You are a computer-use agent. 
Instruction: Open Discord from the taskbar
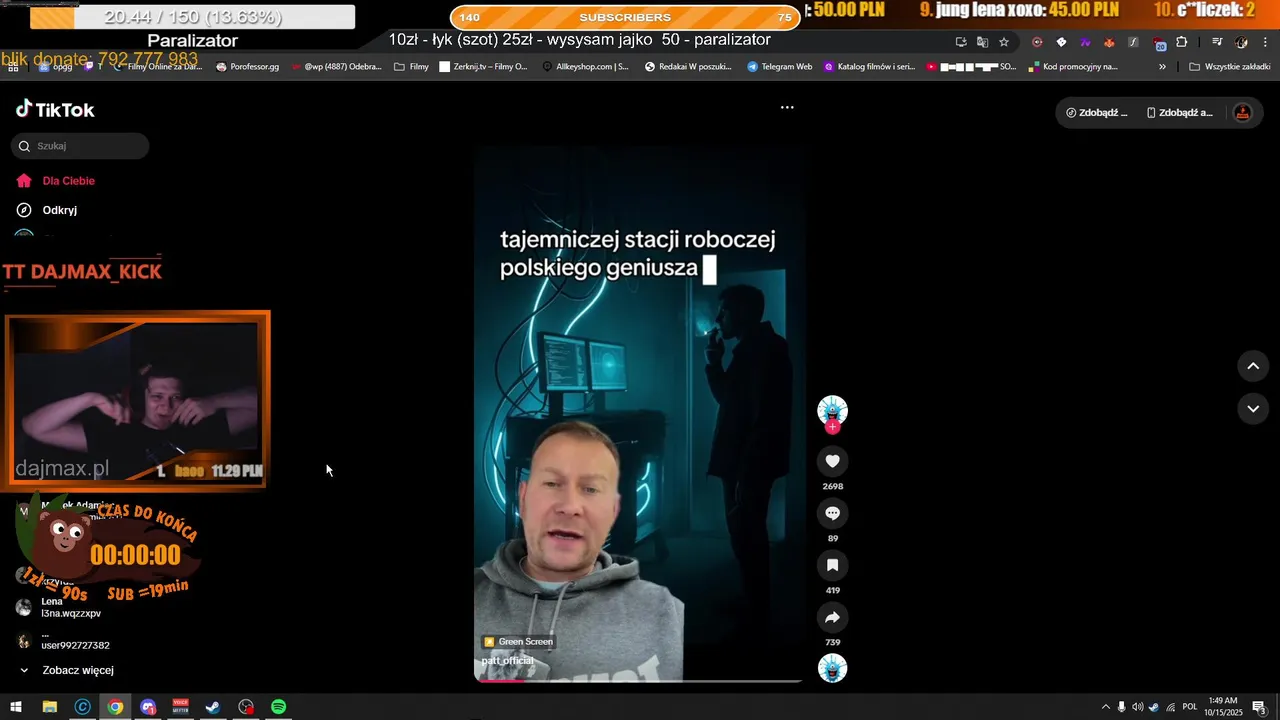(148, 707)
